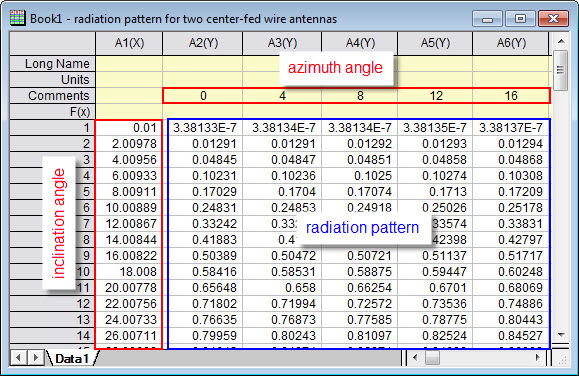Select row header 2
Screen dimensions: 579x376
click(52, 144)
